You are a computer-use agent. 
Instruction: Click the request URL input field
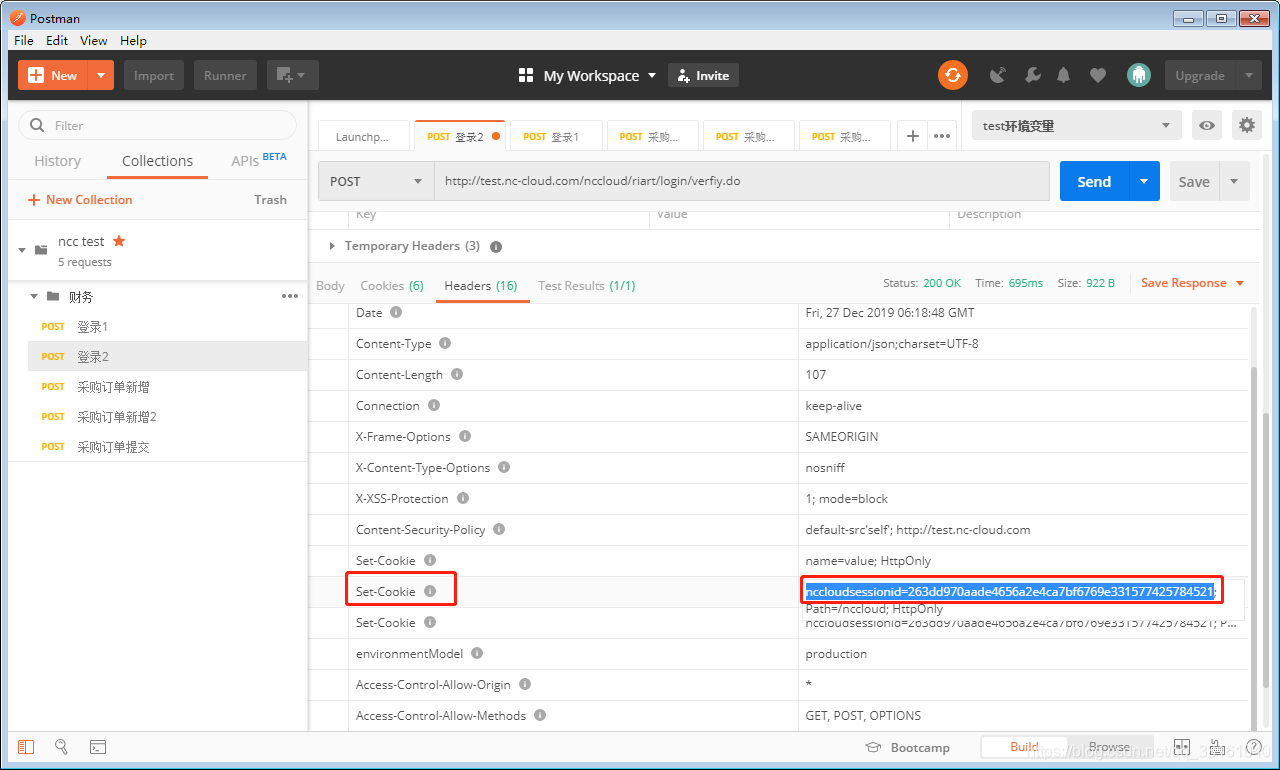coord(742,181)
